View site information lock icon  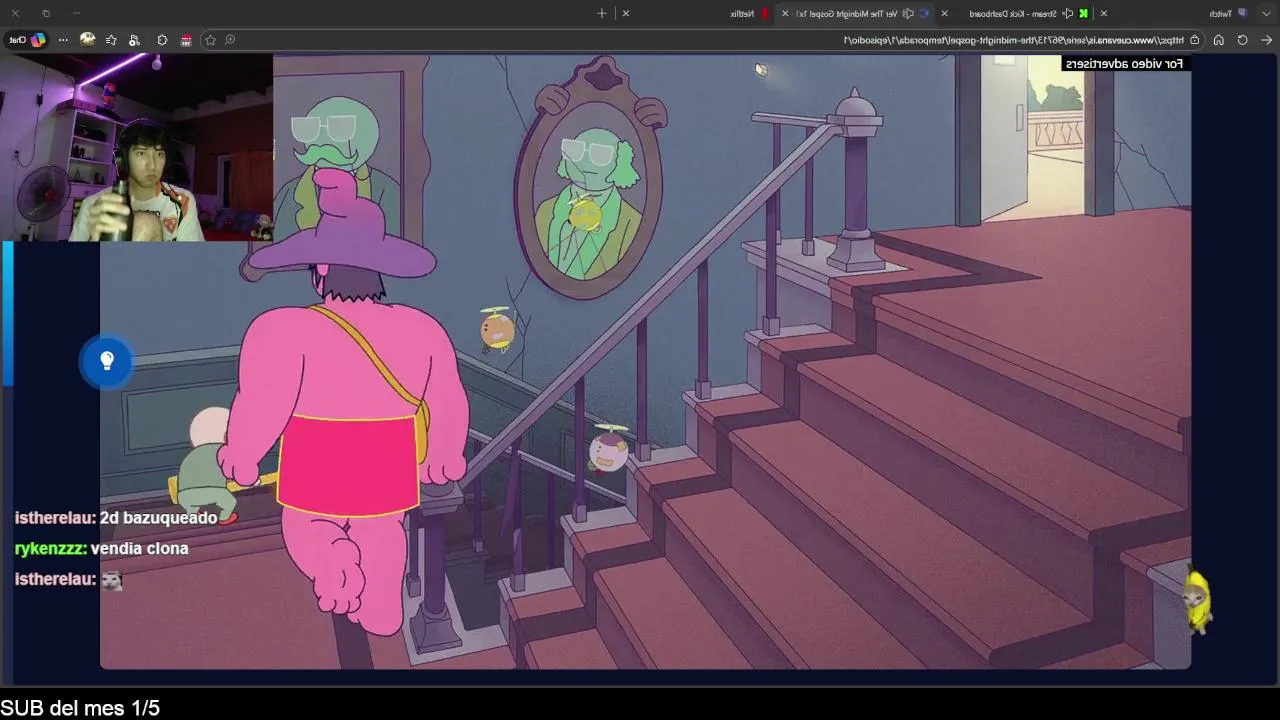(1194, 40)
